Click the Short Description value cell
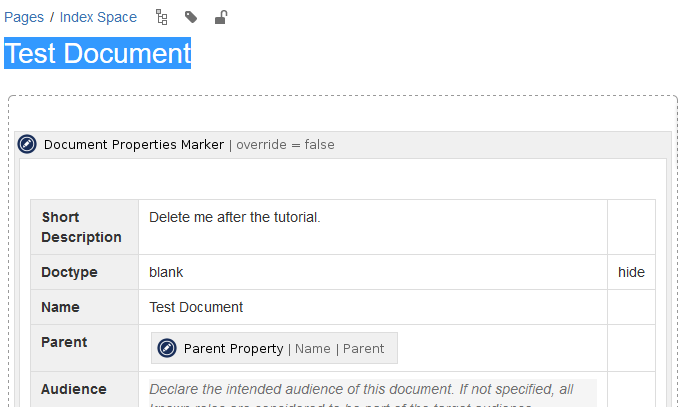The height and width of the screenshot is (407, 678). (372, 227)
